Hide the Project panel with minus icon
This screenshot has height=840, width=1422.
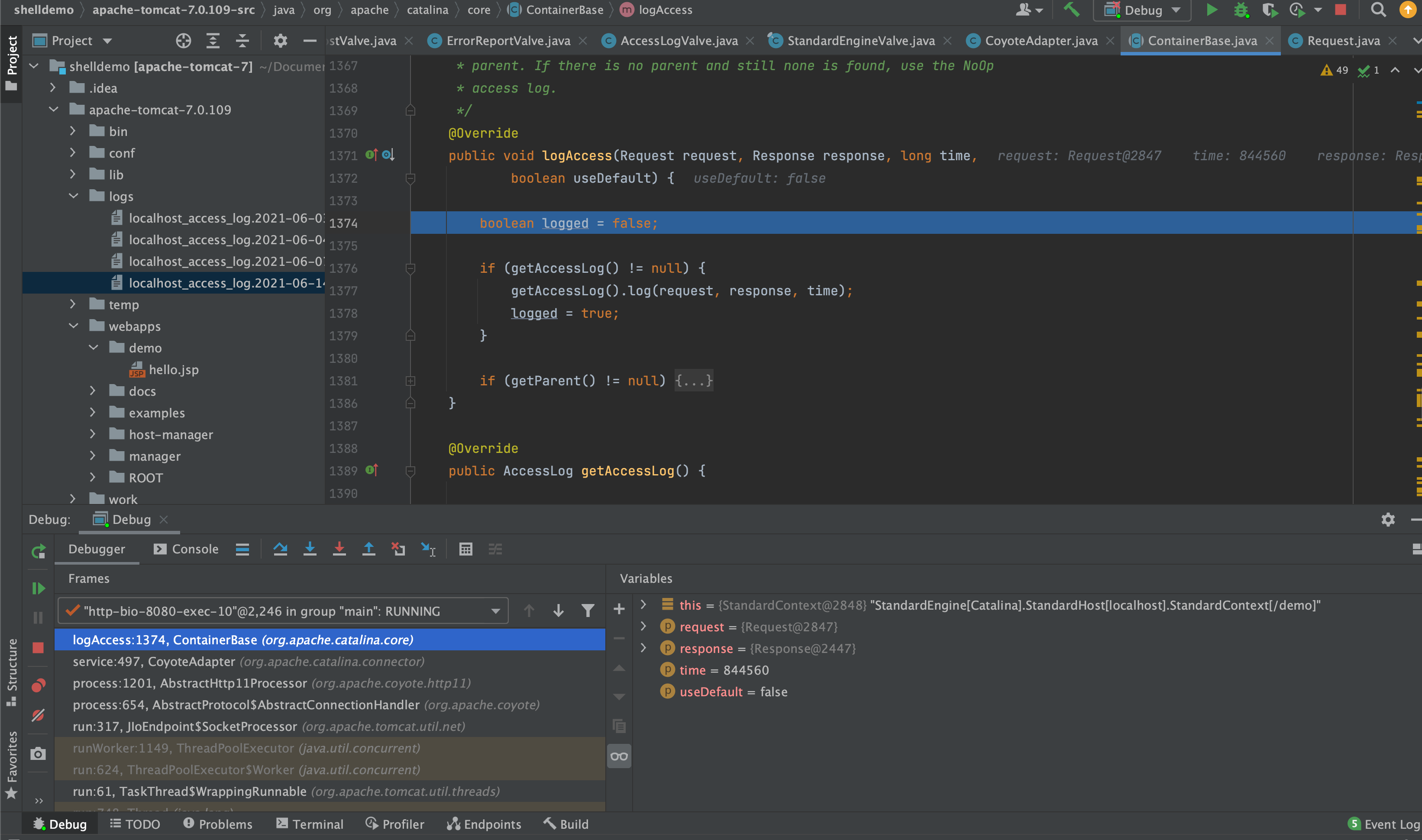(x=310, y=40)
